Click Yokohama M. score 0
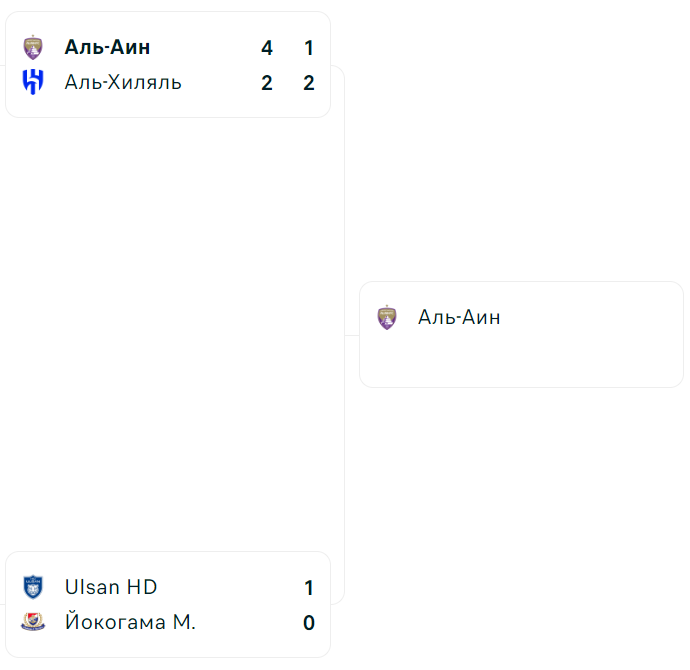This screenshot has height=670, width=690. point(309,623)
